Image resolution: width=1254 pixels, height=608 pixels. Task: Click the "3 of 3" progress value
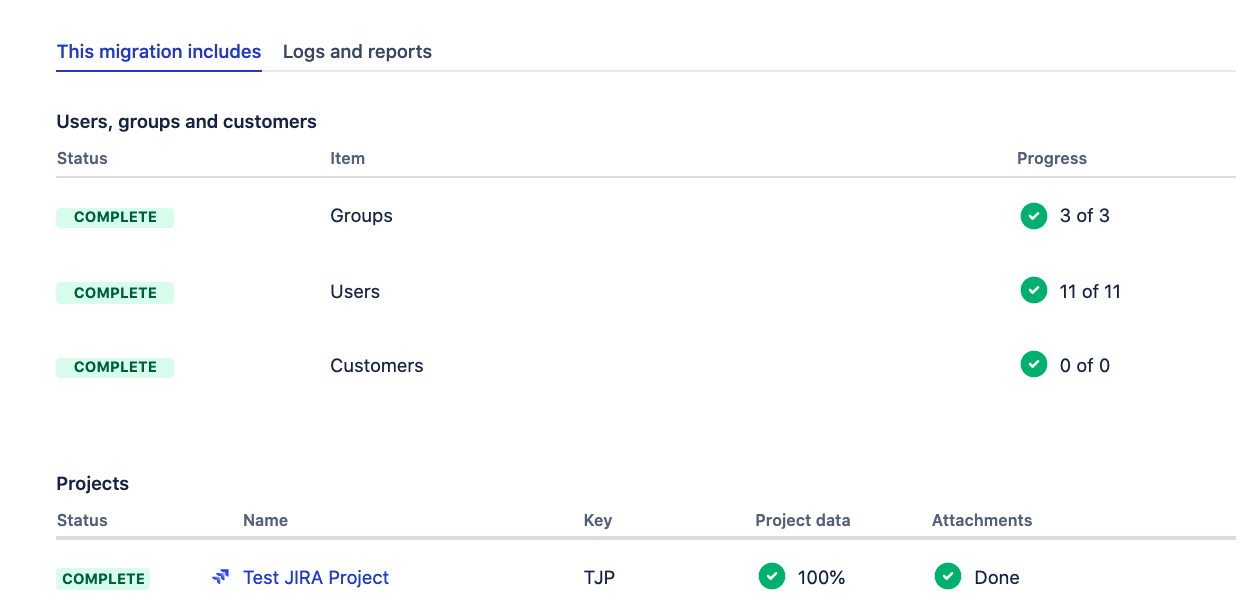[1085, 216]
